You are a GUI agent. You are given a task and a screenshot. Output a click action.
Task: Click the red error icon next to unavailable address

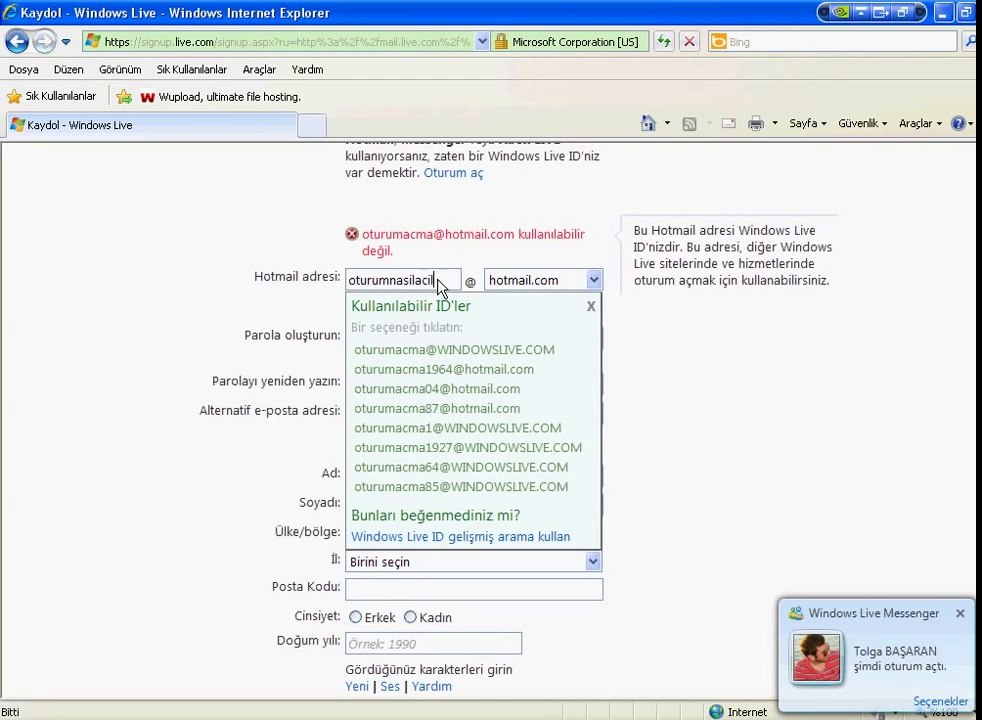click(x=352, y=234)
